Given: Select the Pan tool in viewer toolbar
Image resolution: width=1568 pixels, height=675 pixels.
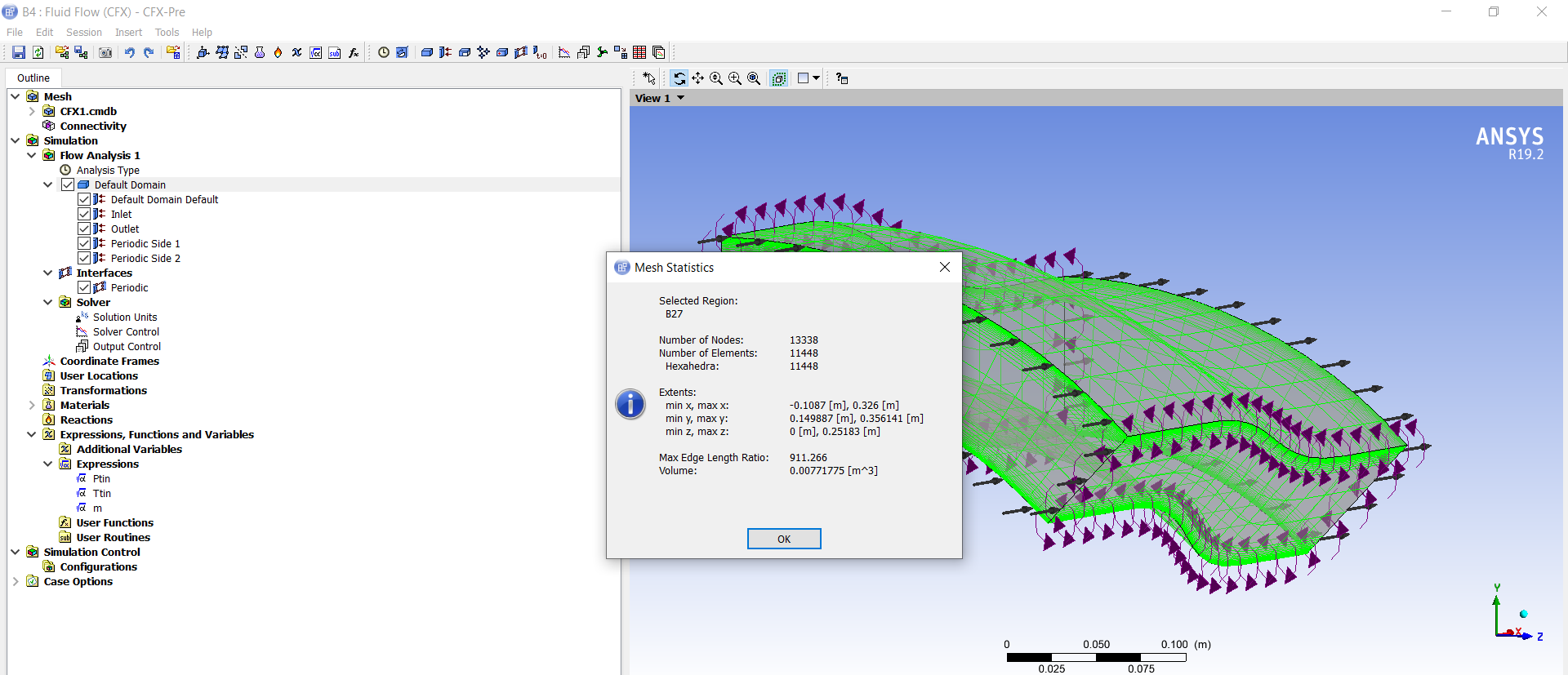Looking at the screenshot, I should click(697, 78).
